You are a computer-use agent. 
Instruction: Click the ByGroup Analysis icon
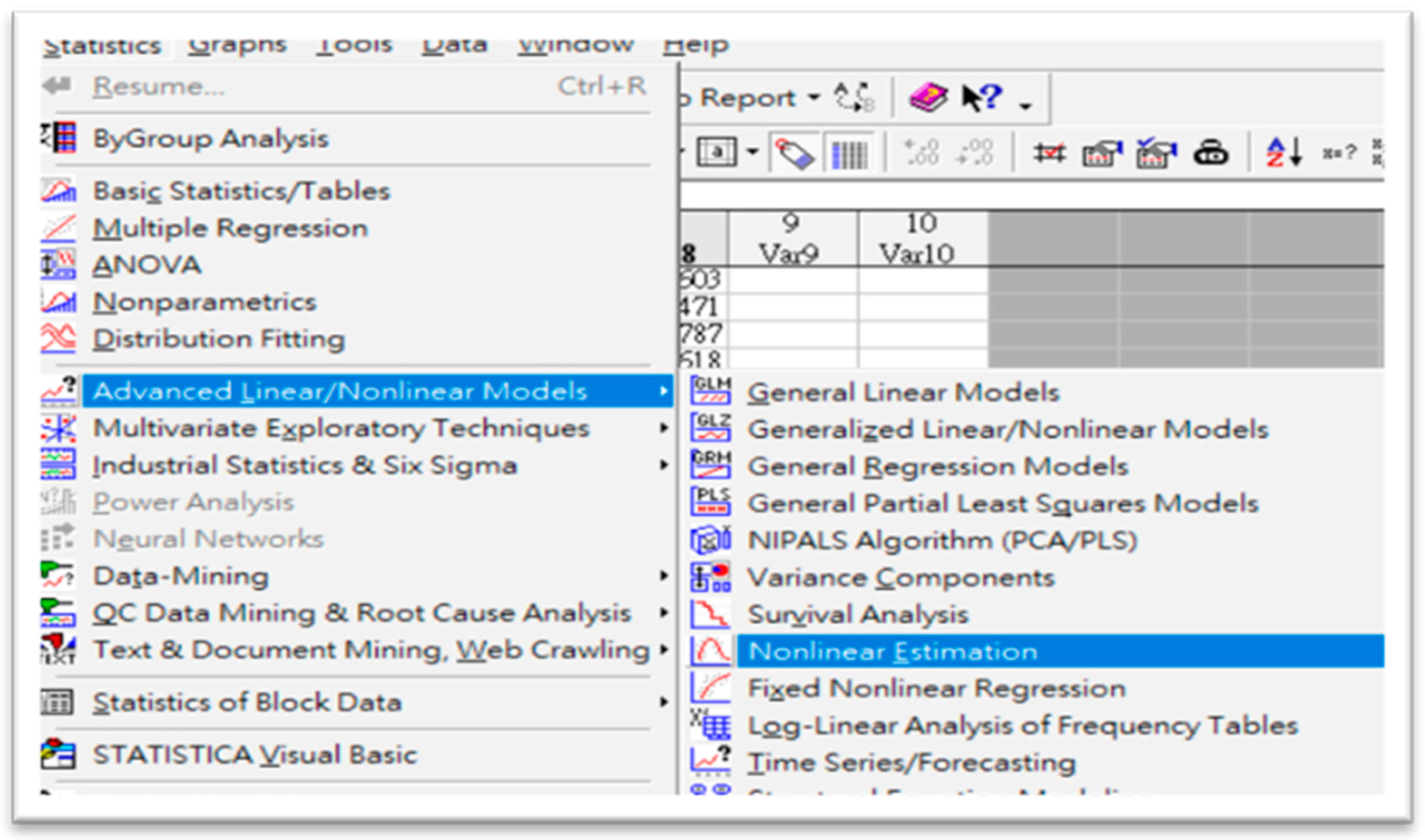coord(59,138)
